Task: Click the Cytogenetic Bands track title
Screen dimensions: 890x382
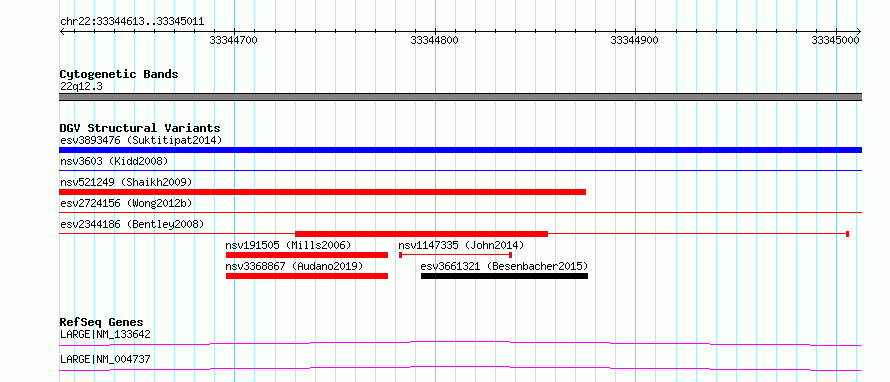Action: point(119,74)
